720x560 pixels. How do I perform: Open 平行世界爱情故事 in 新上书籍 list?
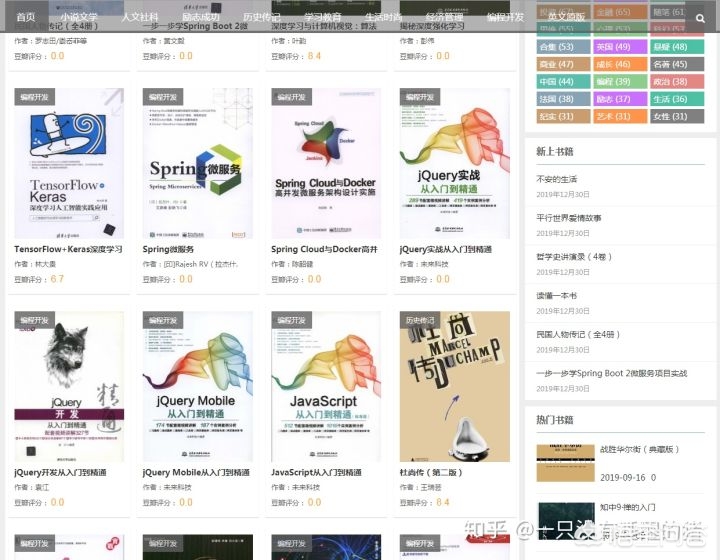point(568,218)
